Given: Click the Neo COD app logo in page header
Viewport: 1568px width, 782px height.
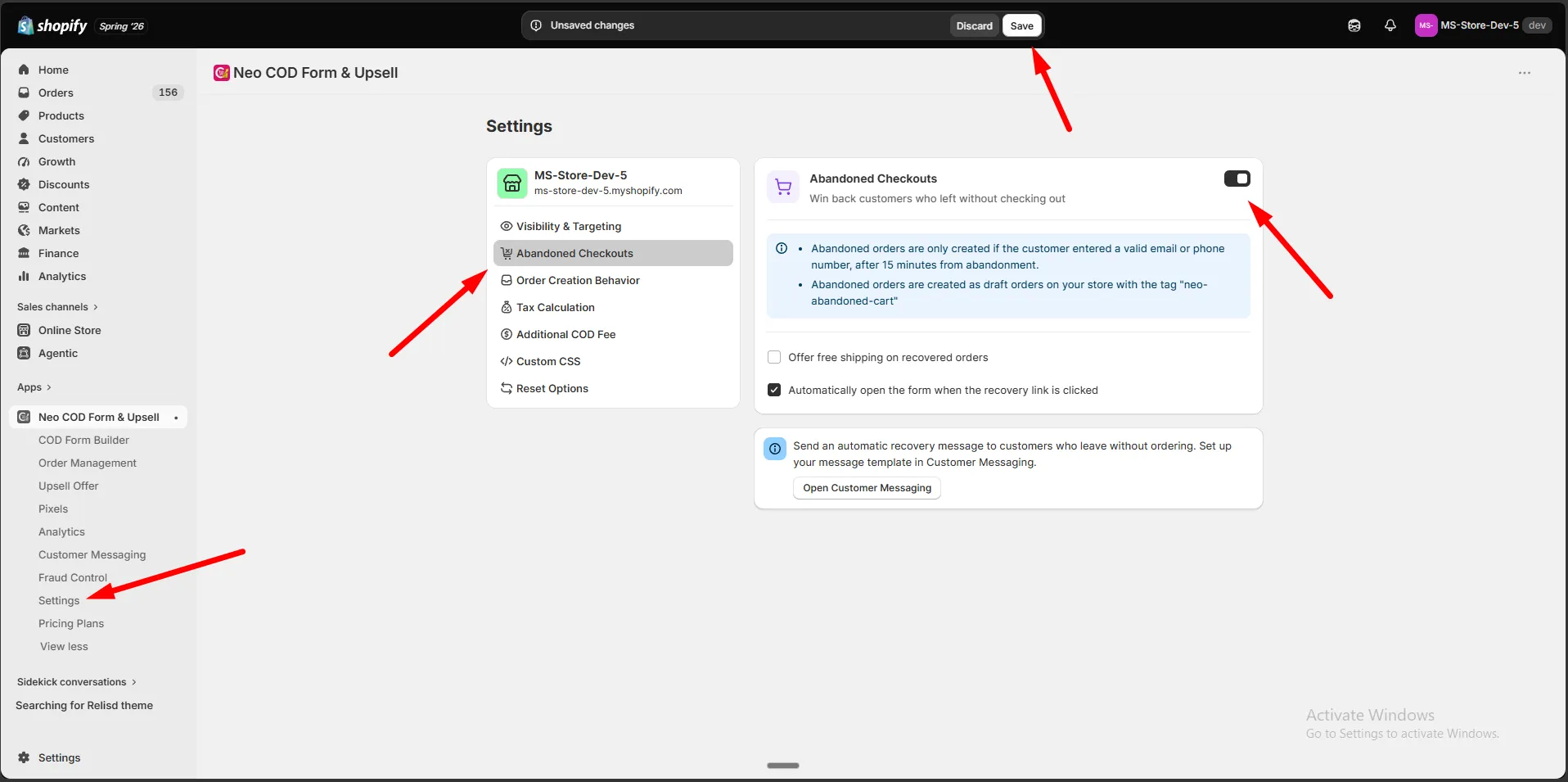Looking at the screenshot, I should tap(221, 73).
